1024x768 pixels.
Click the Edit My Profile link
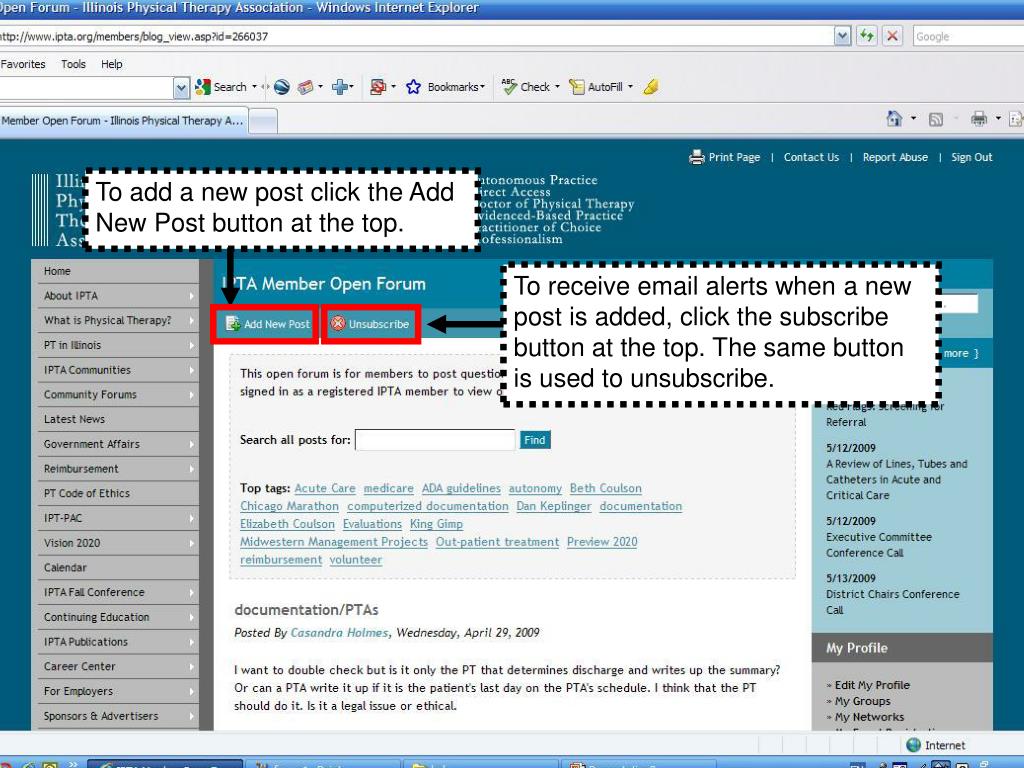pos(872,685)
